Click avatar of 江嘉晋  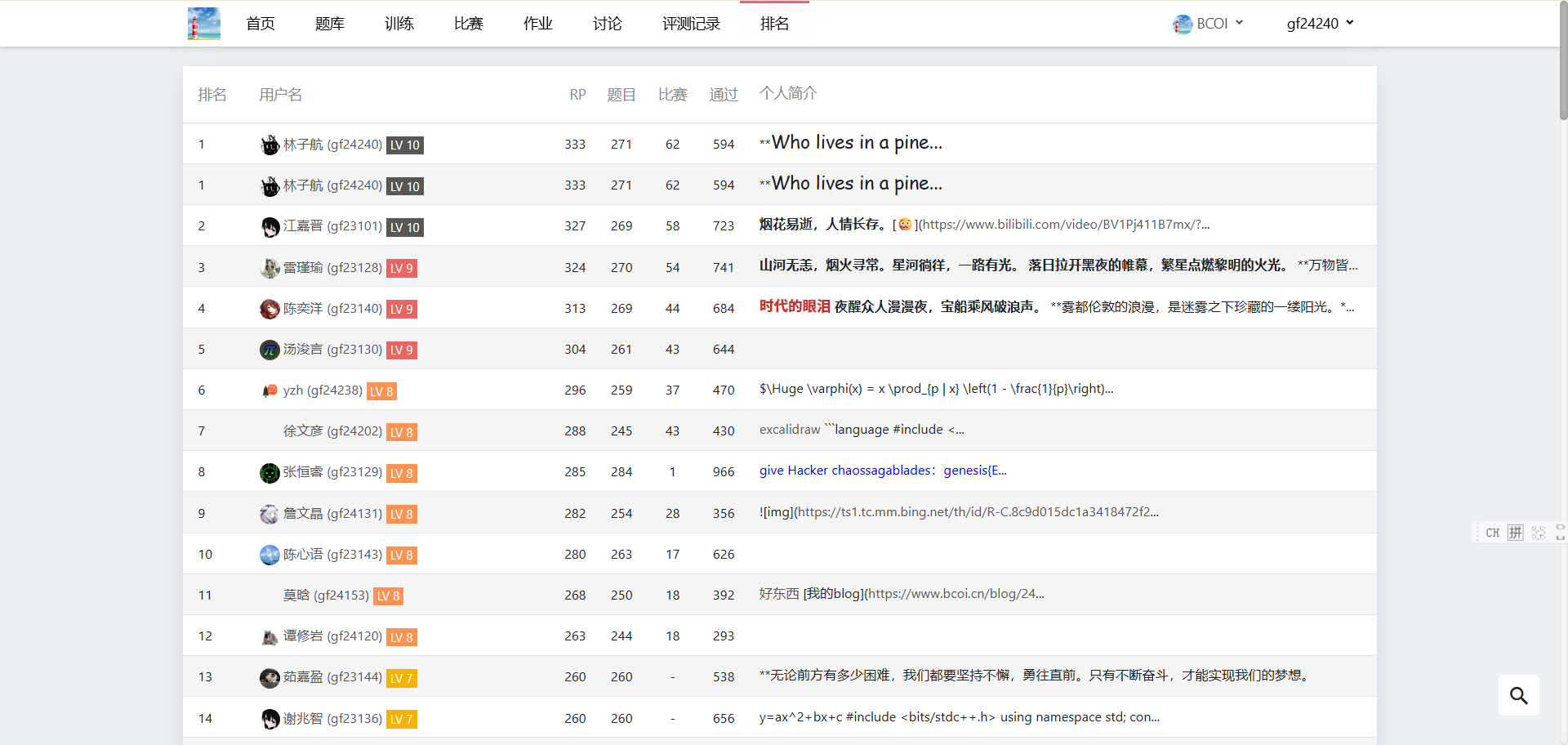point(269,227)
